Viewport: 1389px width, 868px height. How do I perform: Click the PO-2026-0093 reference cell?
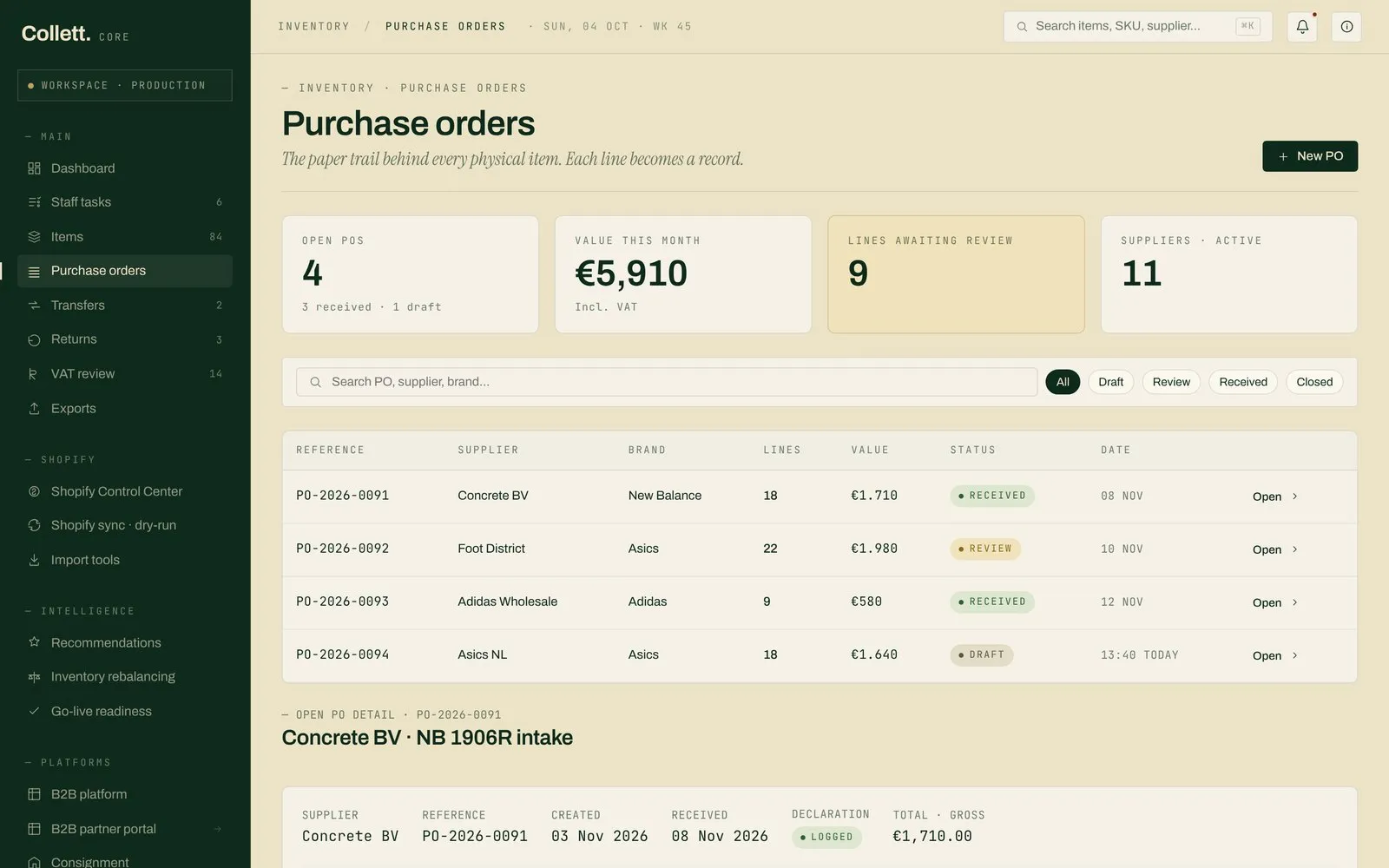pos(343,602)
